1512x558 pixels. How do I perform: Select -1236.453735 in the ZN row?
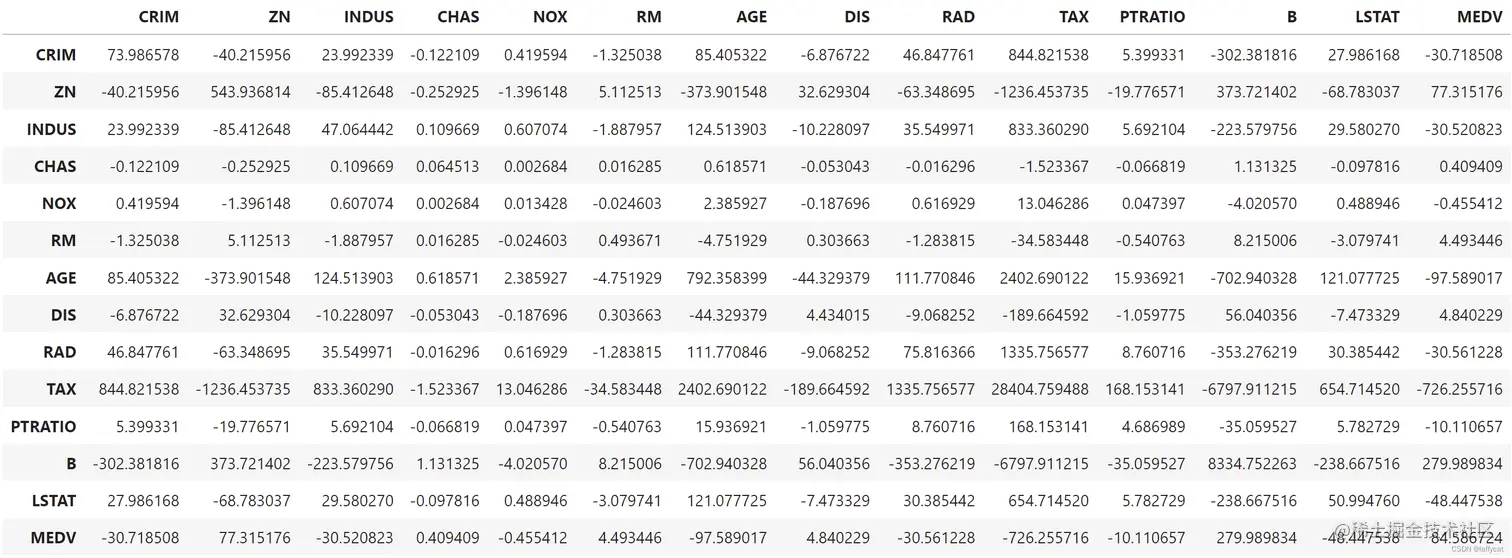[1041, 92]
